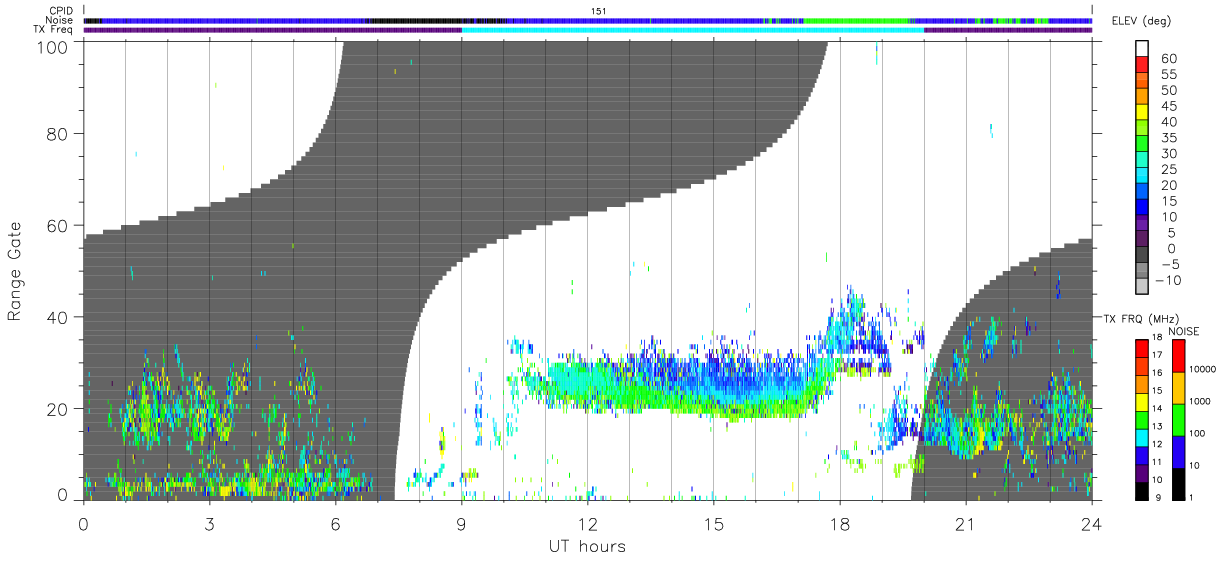The image size is (1228, 567).
Task: Pick the black swatch on TX FRQ colorbar
Action: pyautogui.click(x=1141, y=490)
